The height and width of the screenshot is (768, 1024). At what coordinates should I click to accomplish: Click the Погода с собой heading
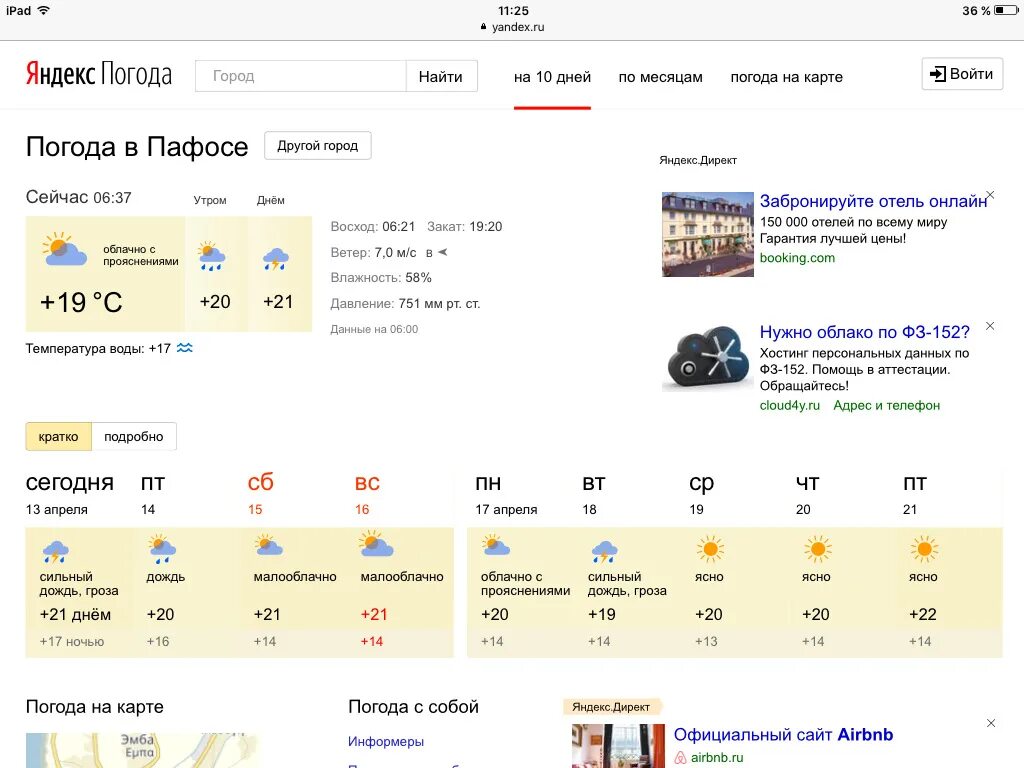413,707
